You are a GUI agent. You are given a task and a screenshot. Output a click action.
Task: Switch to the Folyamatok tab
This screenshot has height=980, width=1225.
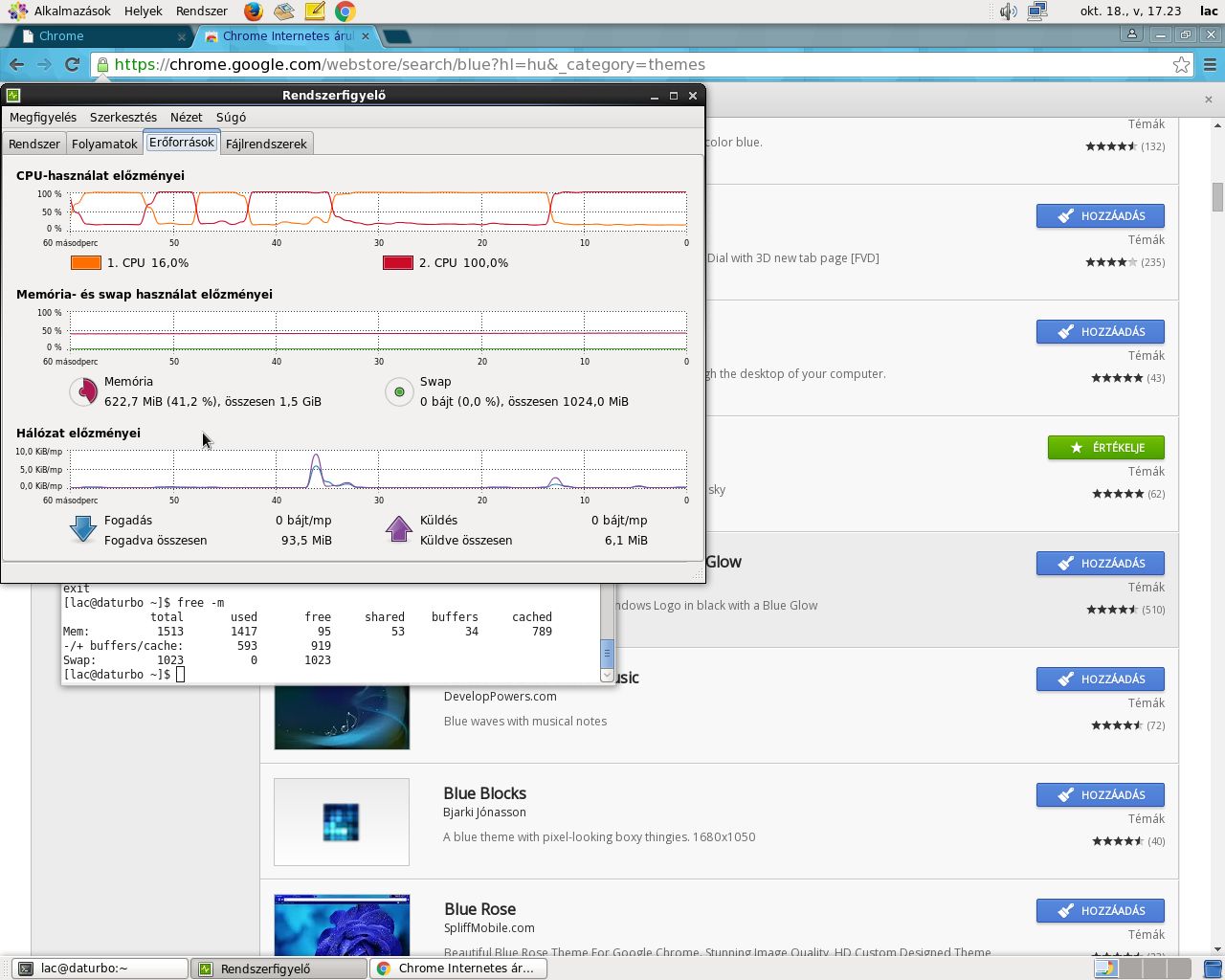(104, 144)
